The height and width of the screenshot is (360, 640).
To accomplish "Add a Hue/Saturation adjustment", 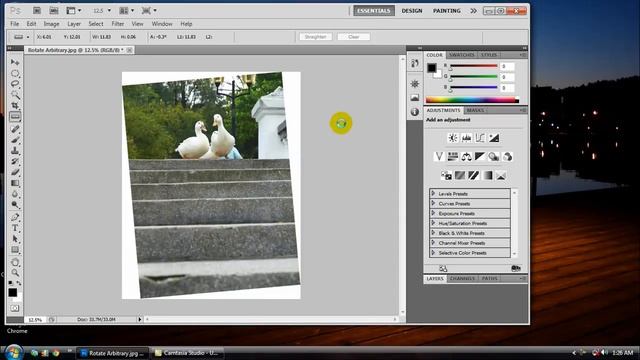I will click(453, 157).
